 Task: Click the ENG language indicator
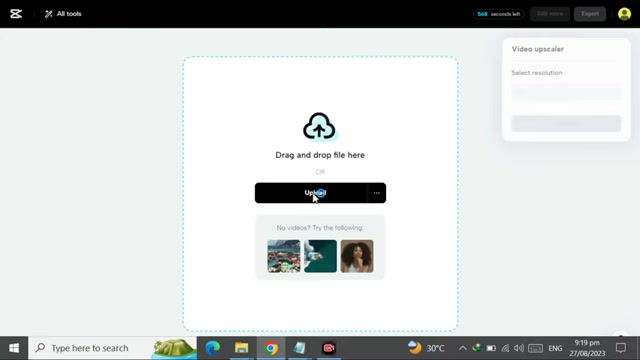point(555,348)
